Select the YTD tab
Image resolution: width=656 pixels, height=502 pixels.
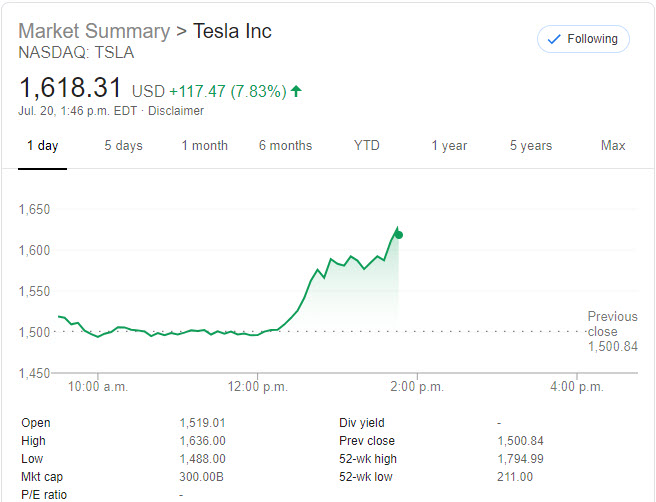click(x=367, y=146)
